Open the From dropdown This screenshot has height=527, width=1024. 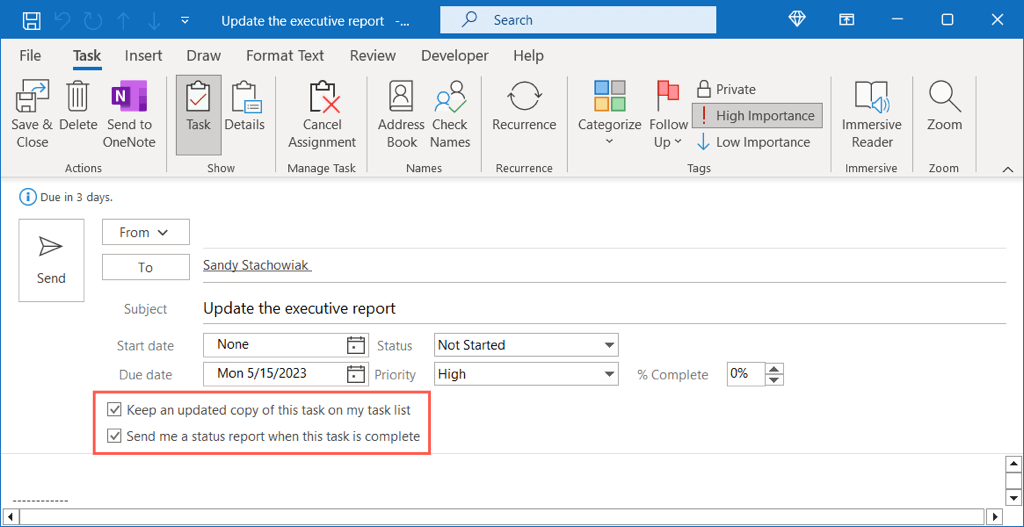pyautogui.click(x=145, y=232)
